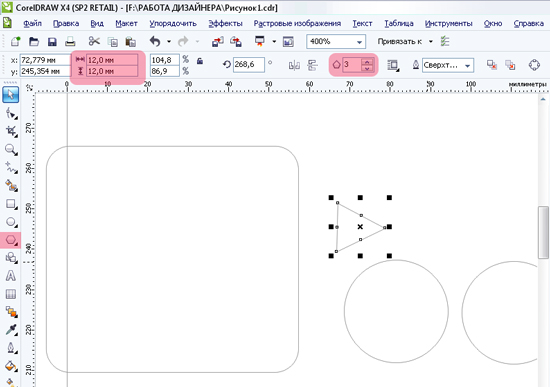Click the To Front of layer icon
The width and height of the screenshot is (550, 387).
click(492, 65)
